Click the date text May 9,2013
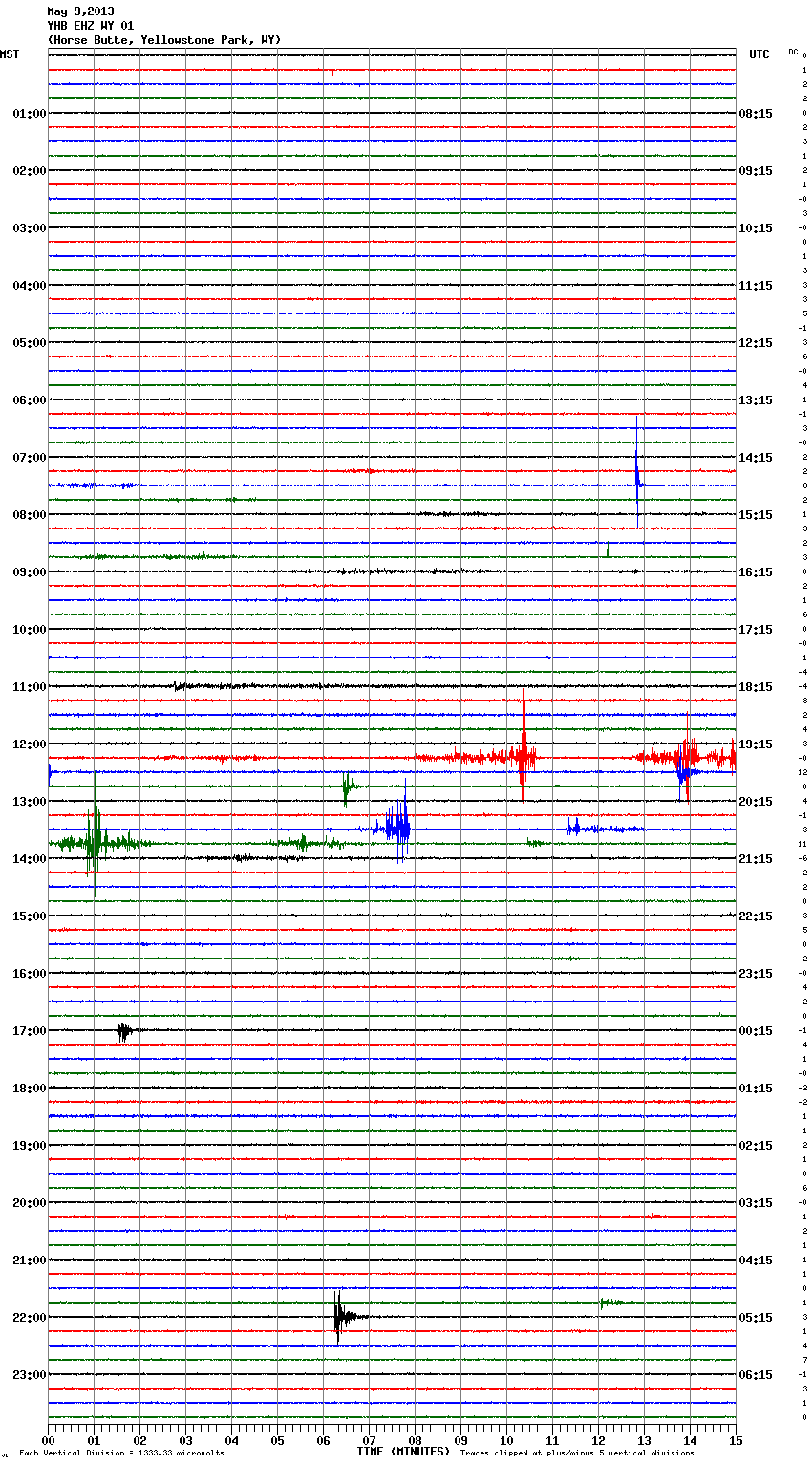This screenshot has height=1466, width=812. click(80, 11)
